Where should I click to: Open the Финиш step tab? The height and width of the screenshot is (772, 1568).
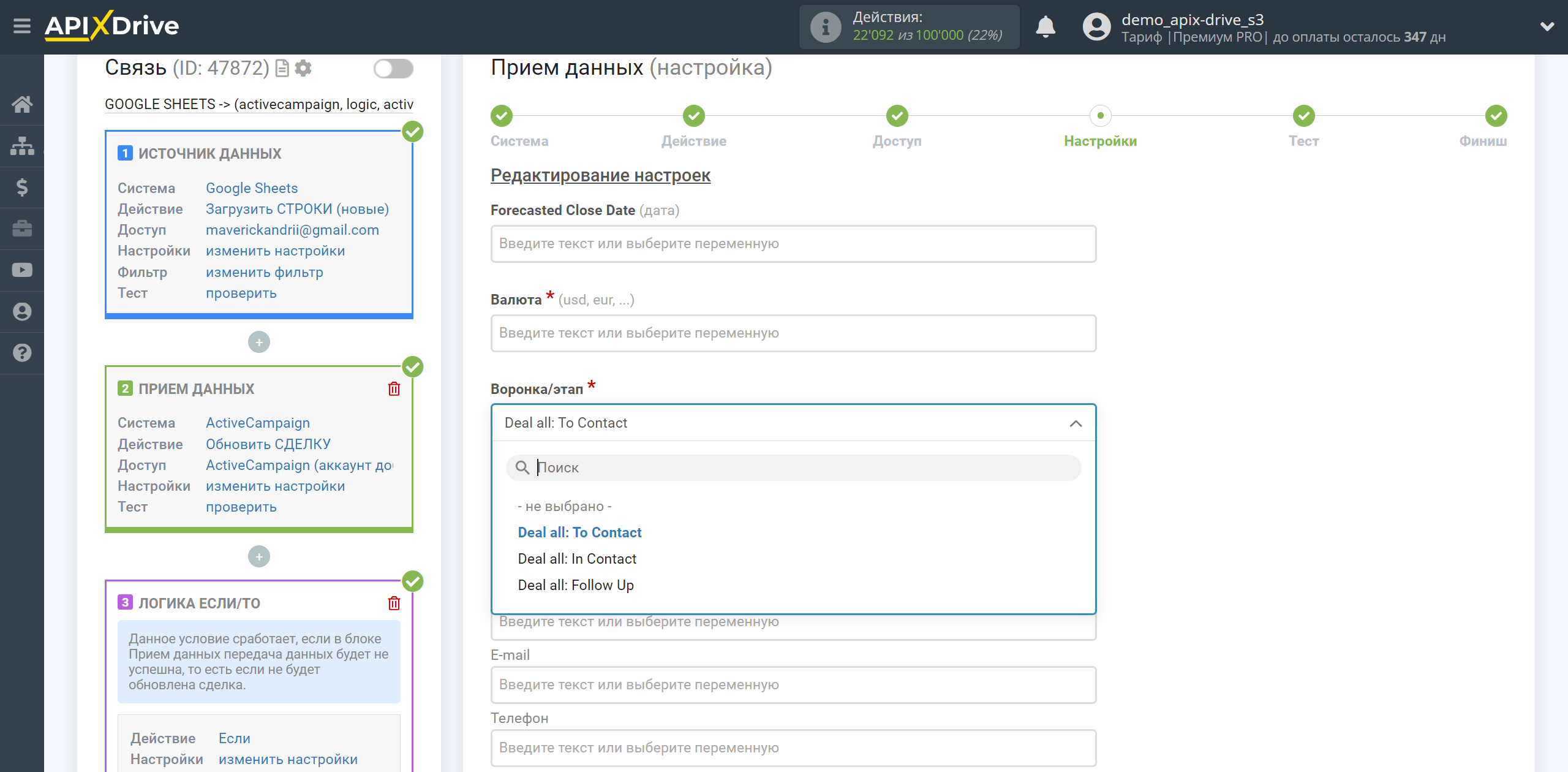[x=1483, y=141]
